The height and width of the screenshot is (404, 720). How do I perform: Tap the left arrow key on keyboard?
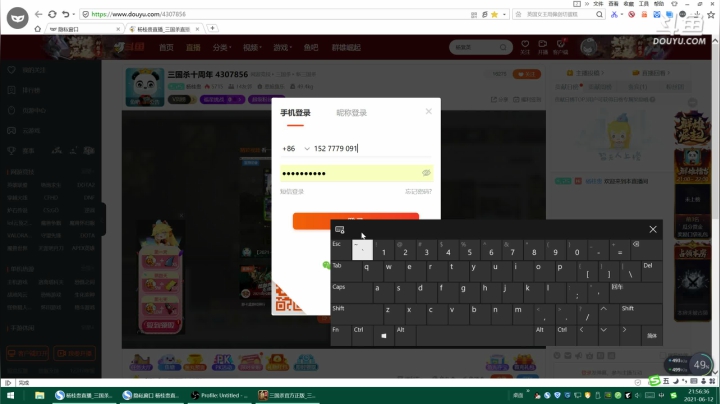click(x=585, y=336)
